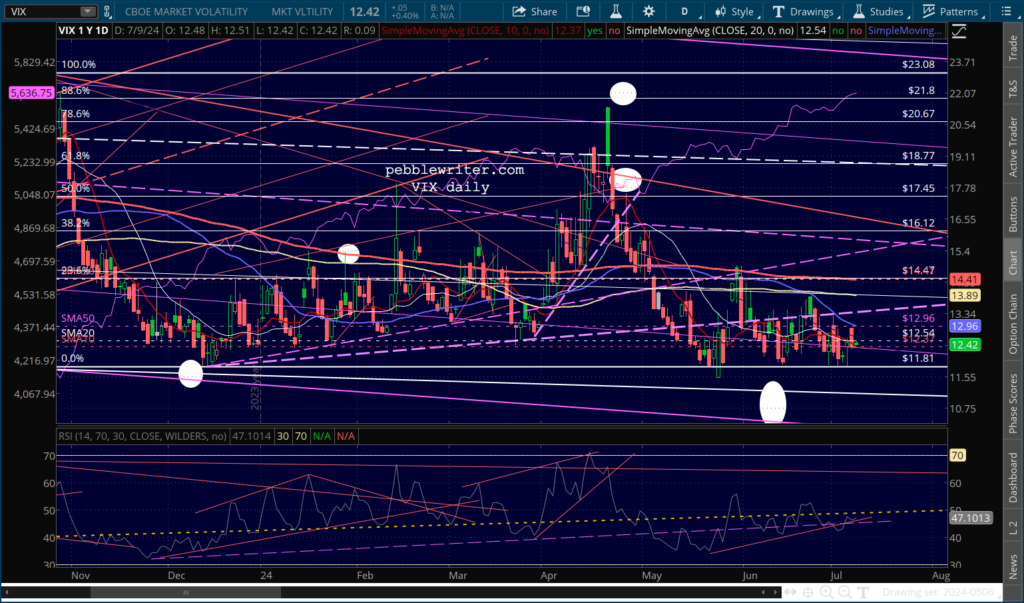Viewport: 1024px width, 603px height.
Task: Open the Dashboard side tab
Action: 1013,487
